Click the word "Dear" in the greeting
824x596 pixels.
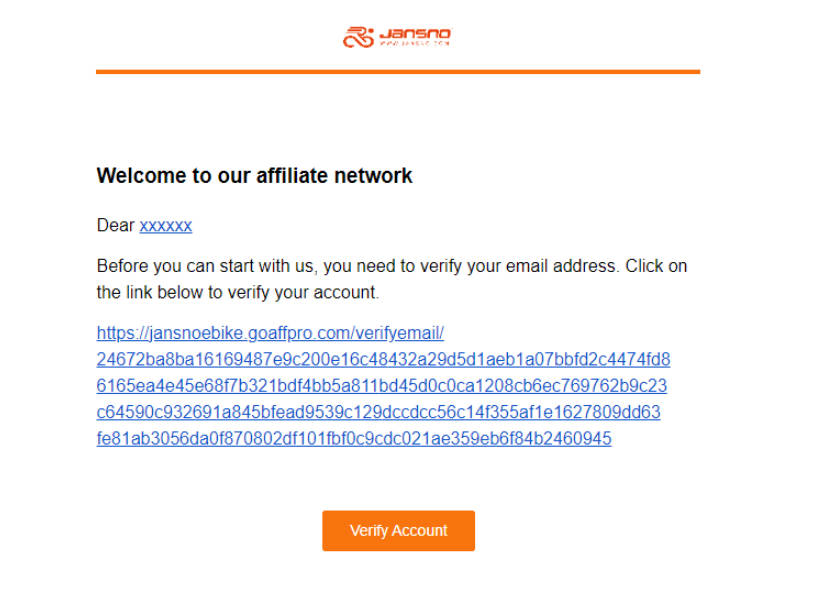(115, 226)
